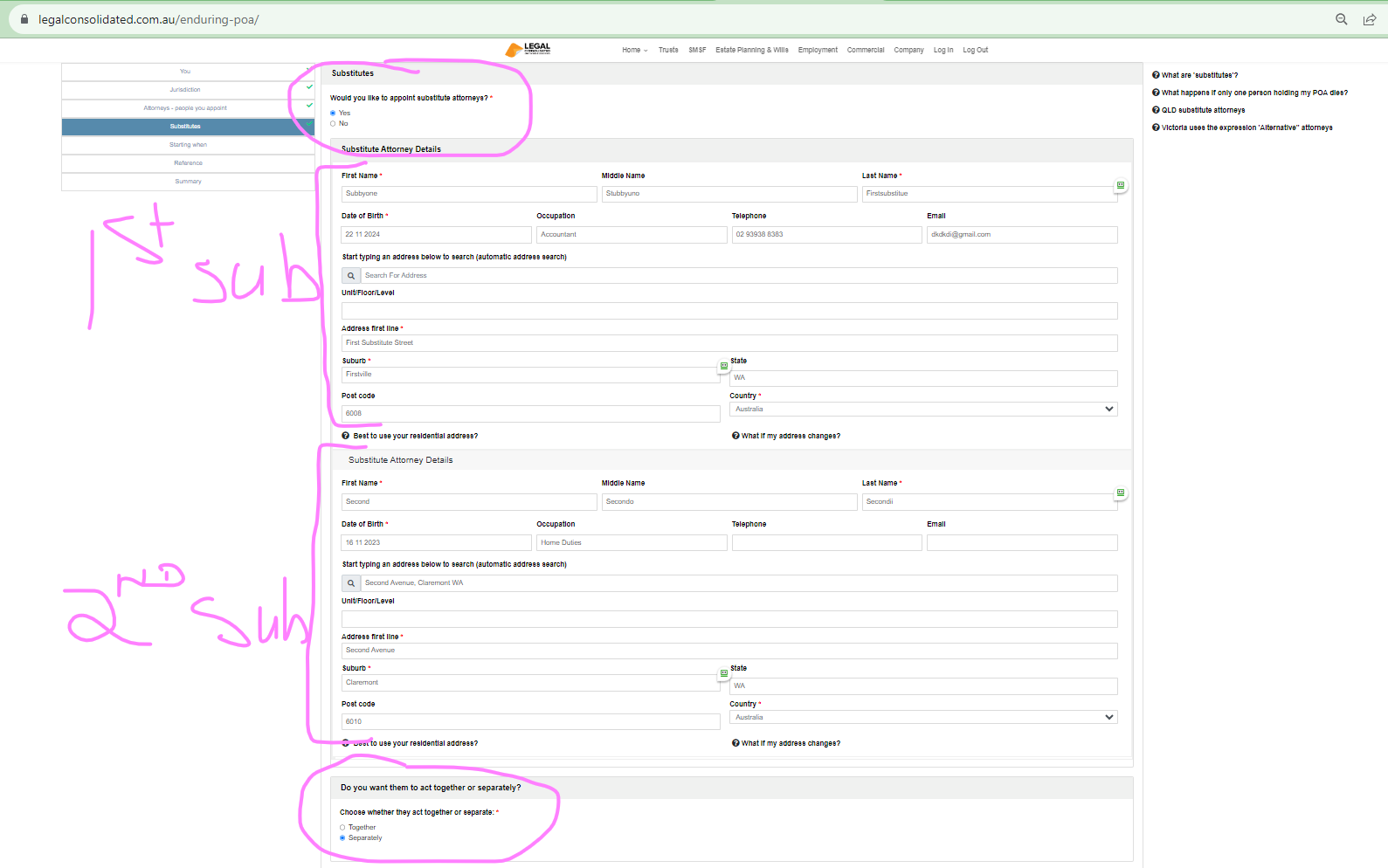
Task: Click the Log In link
Action: pyautogui.click(x=943, y=50)
